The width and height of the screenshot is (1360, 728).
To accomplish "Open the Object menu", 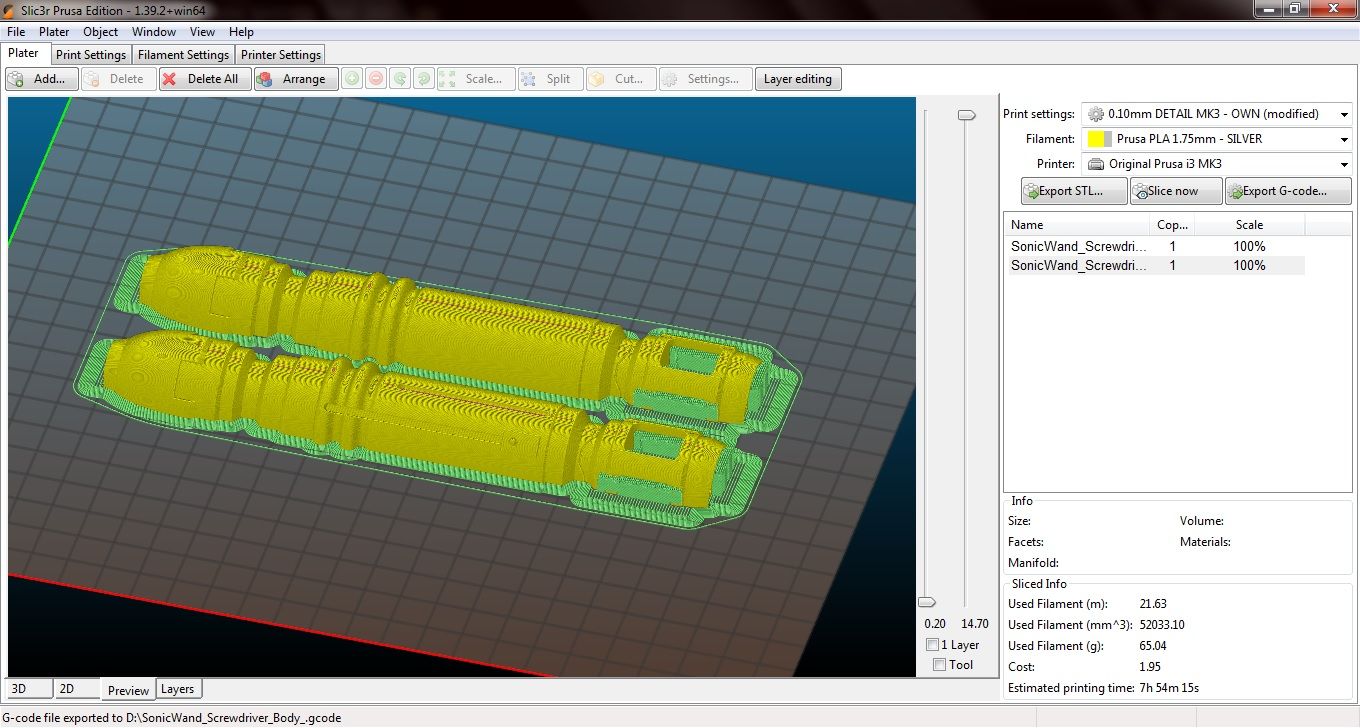I will point(101,32).
